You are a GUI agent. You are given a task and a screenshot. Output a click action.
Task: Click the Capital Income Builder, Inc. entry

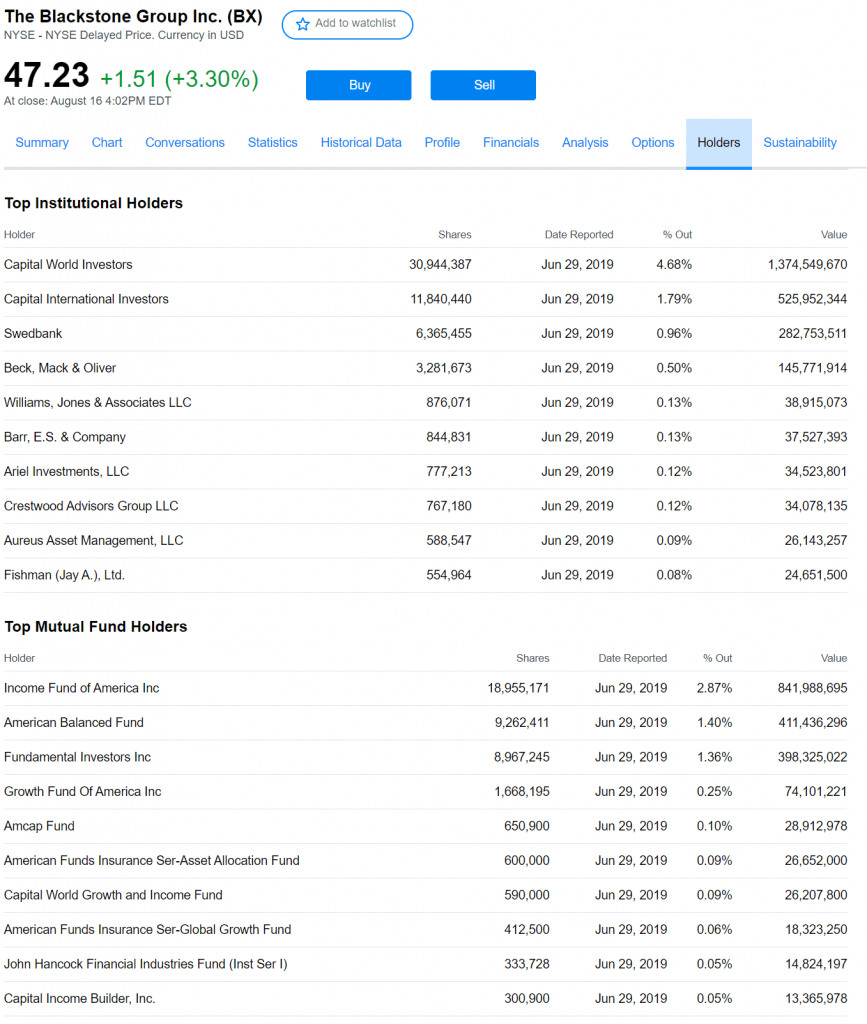coord(80,999)
